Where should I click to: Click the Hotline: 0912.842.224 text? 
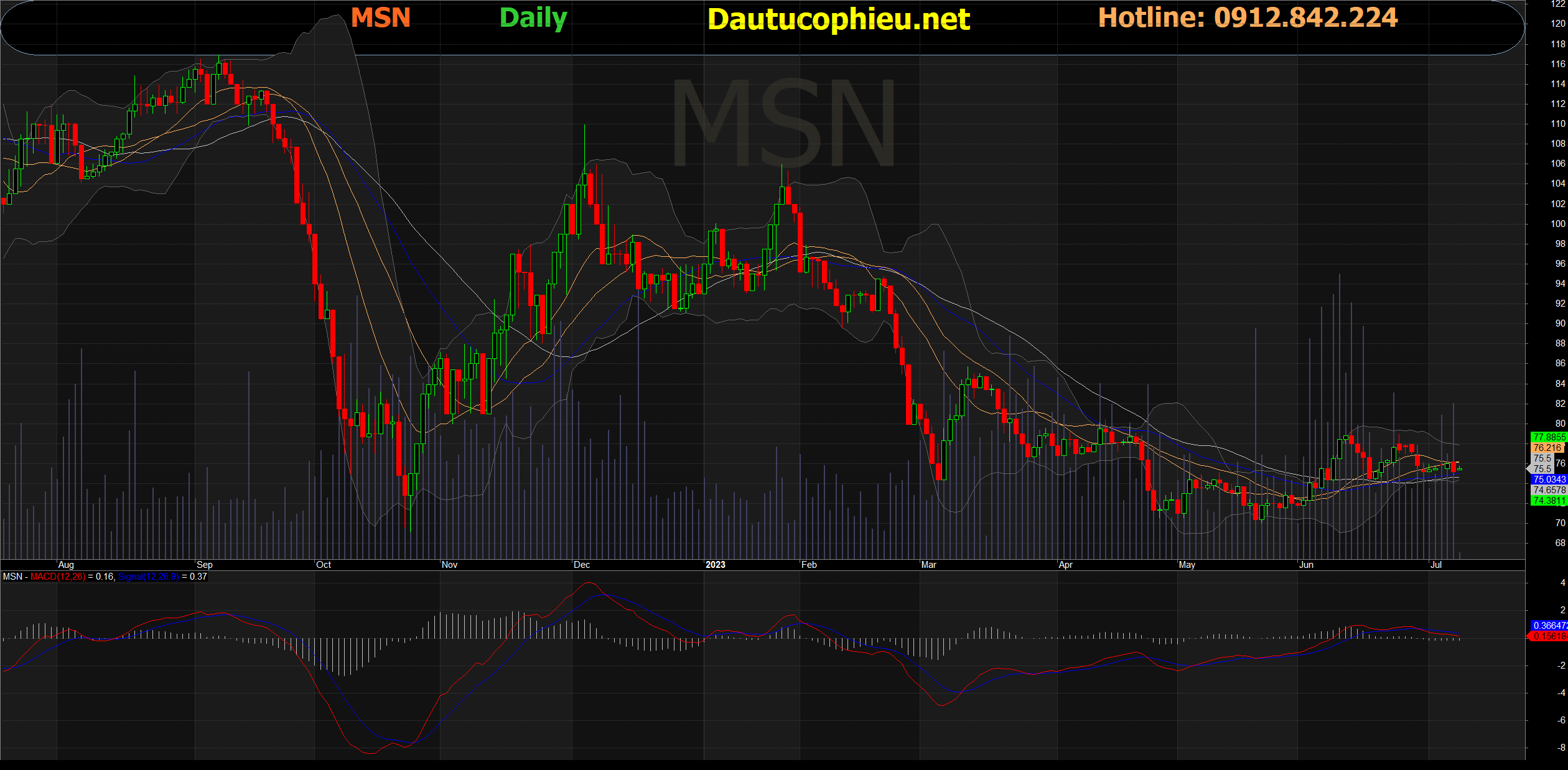click(1248, 17)
